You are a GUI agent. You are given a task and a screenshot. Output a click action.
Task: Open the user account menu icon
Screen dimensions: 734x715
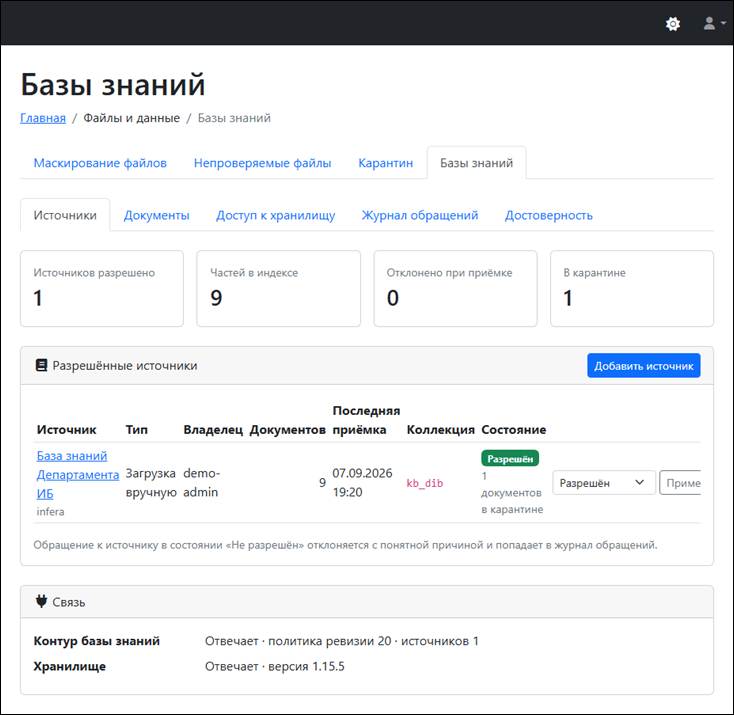(x=714, y=23)
